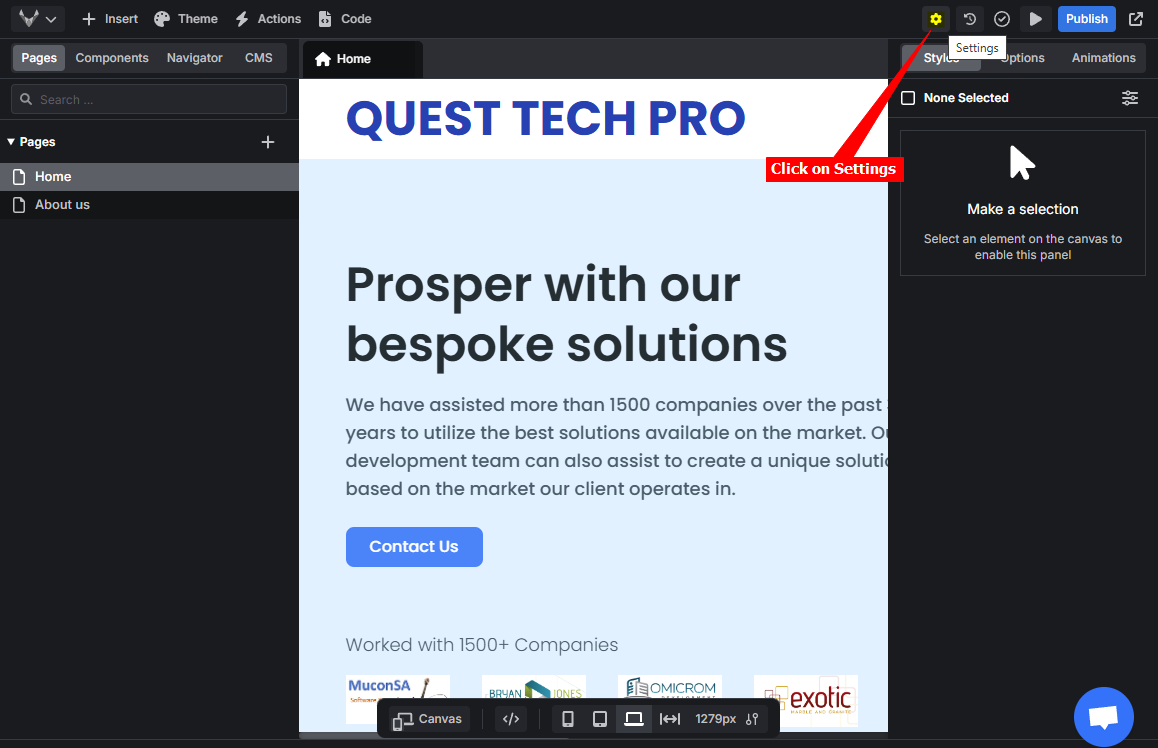Switch to tablet viewport icon

click(x=600, y=718)
